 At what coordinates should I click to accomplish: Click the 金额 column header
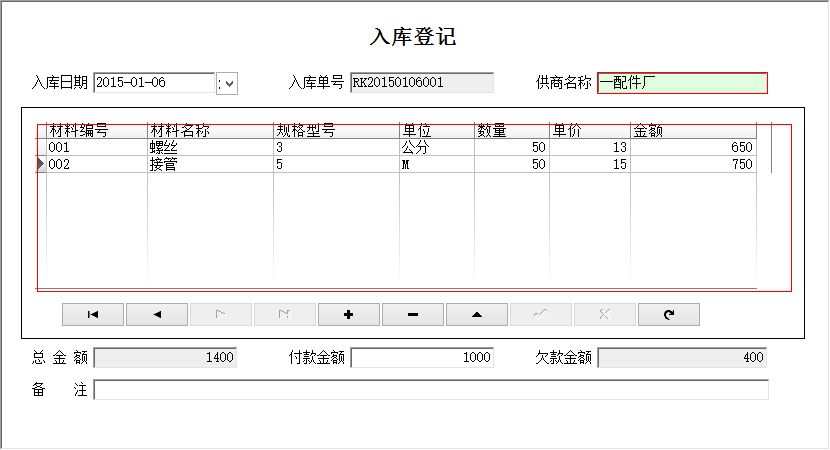tap(692, 131)
